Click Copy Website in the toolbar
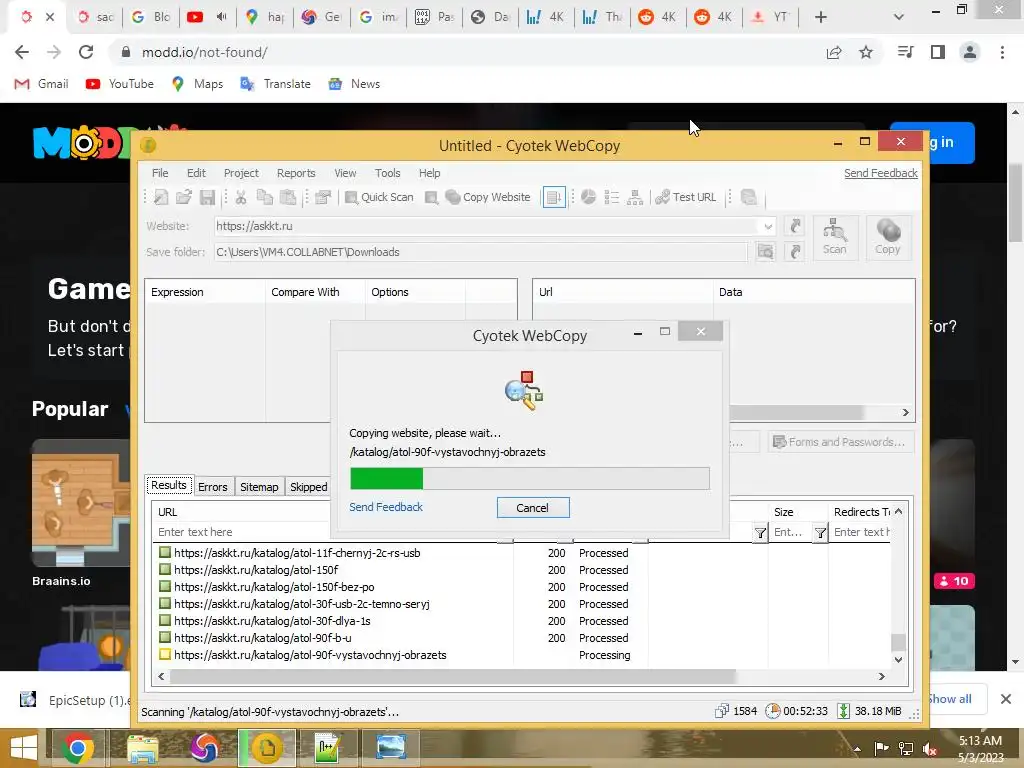Screen dimensions: 1024x768 (x=488, y=197)
